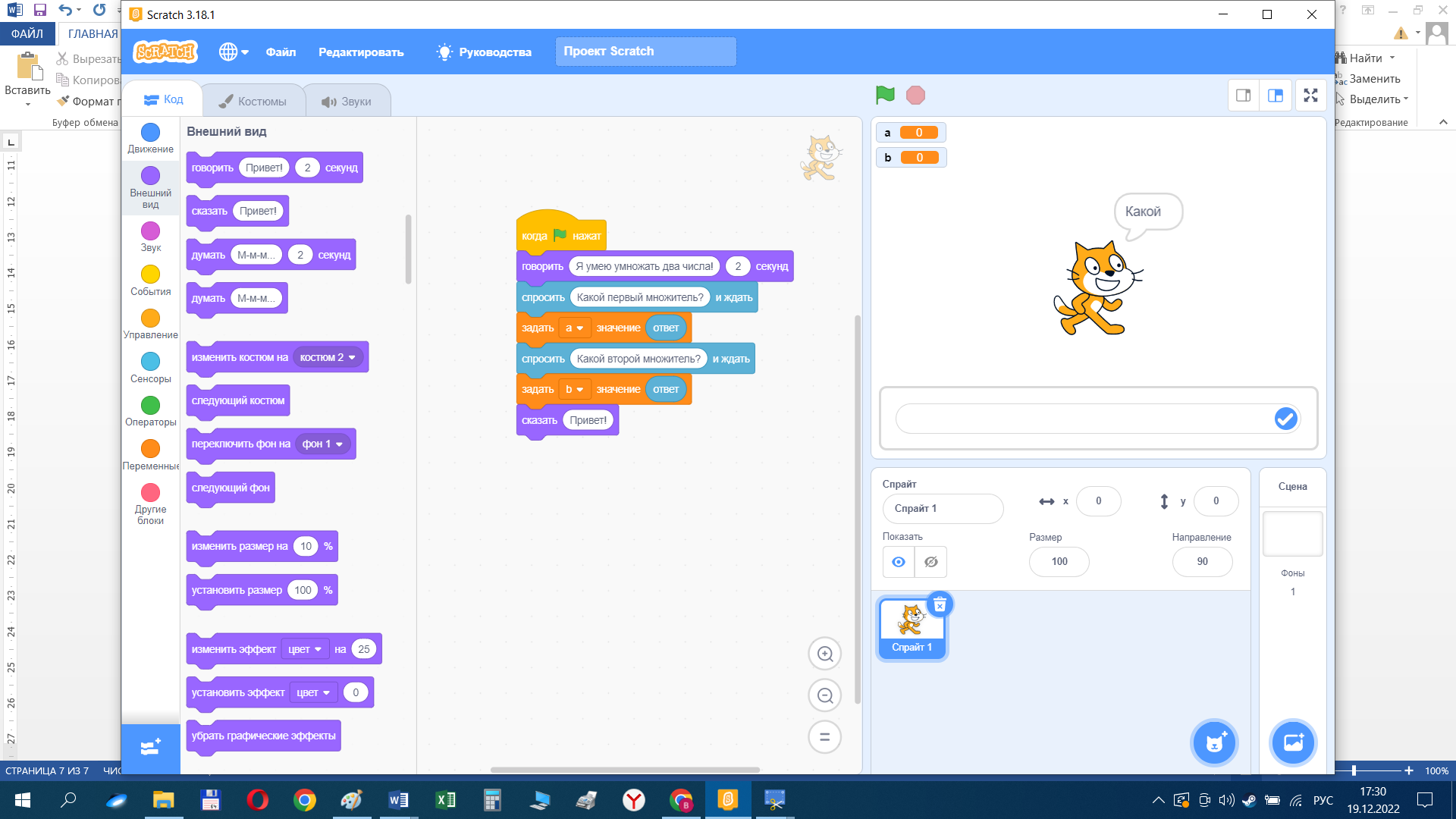Click the block palette vertical scrollbar
The width and height of the screenshot is (1456, 819).
coord(409,249)
